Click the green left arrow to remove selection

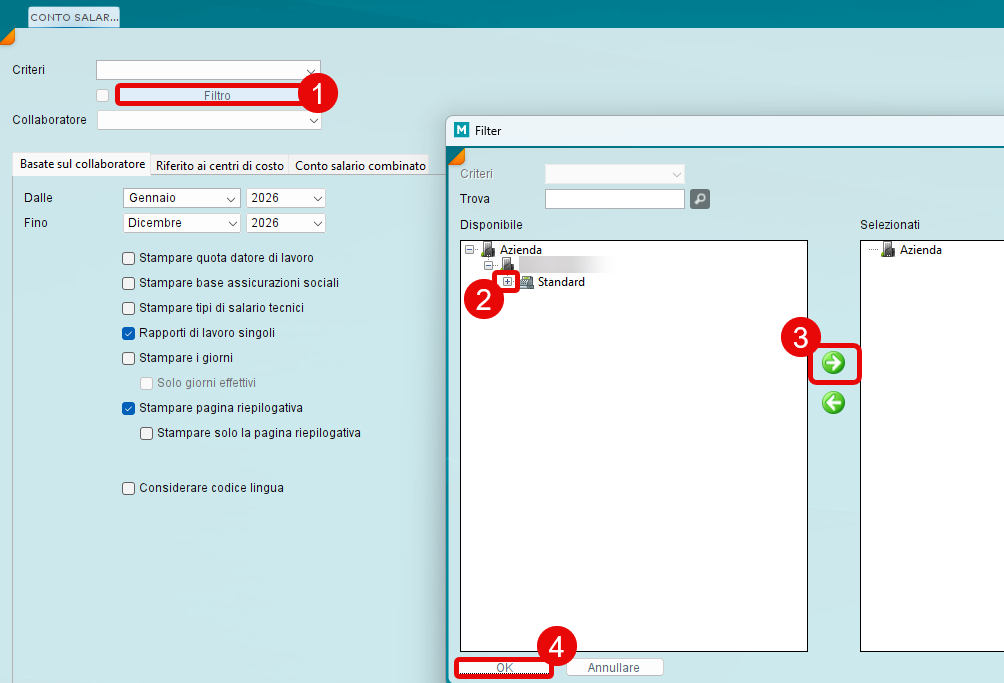[833, 402]
